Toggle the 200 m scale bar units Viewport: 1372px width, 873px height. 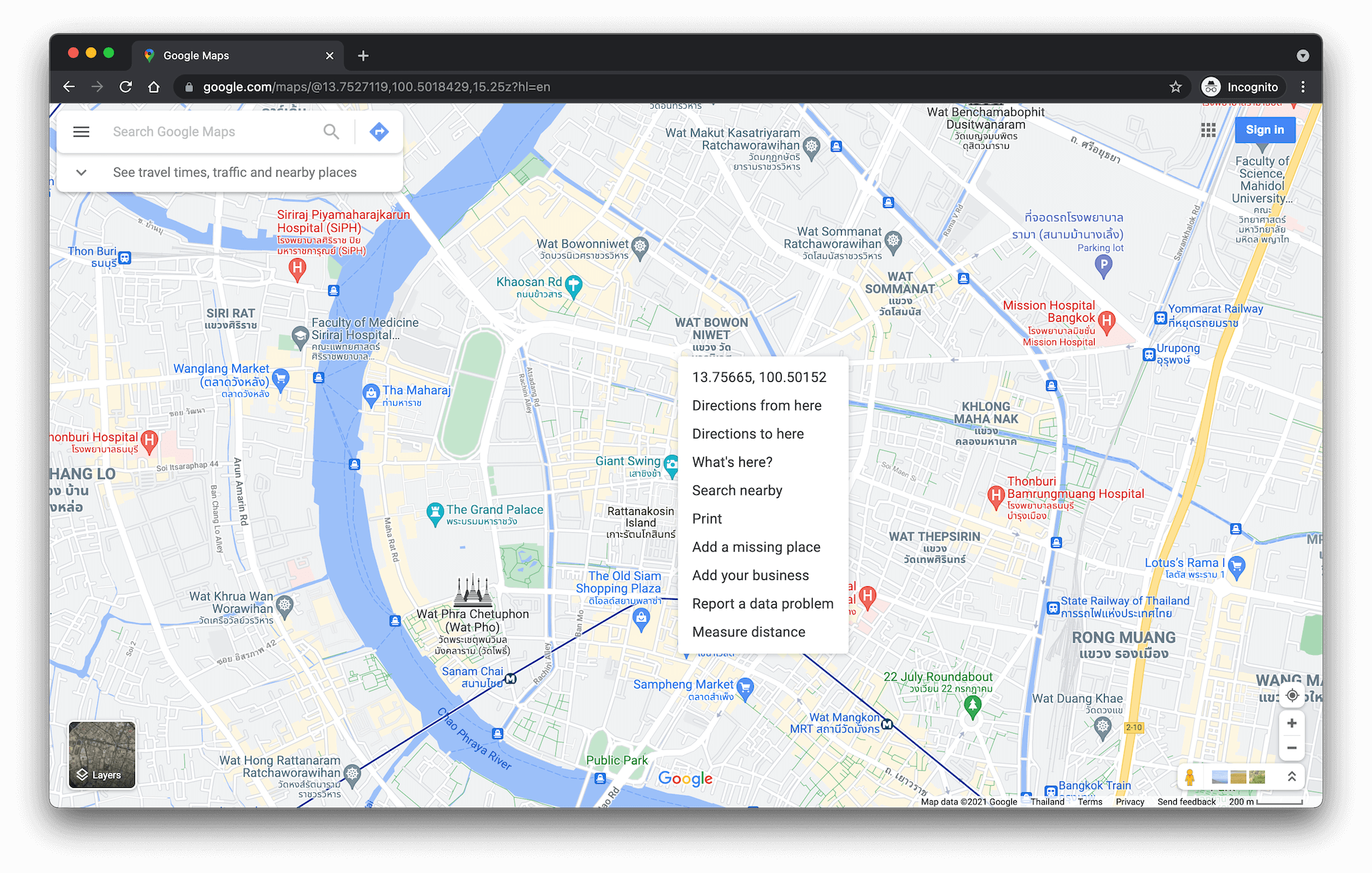(x=1266, y=802)
